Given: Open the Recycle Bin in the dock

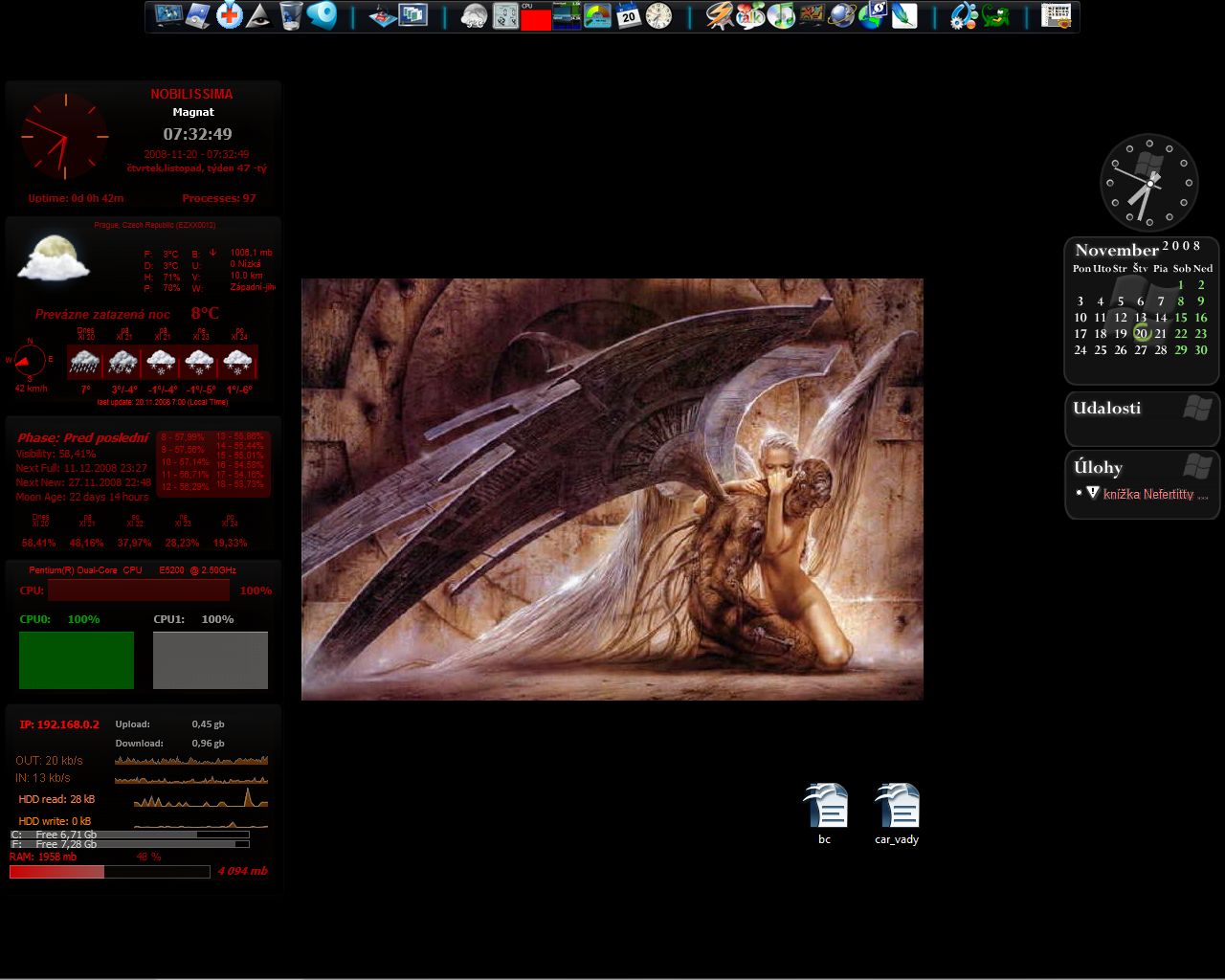Looking at the screenshot, I should [291, 16].
